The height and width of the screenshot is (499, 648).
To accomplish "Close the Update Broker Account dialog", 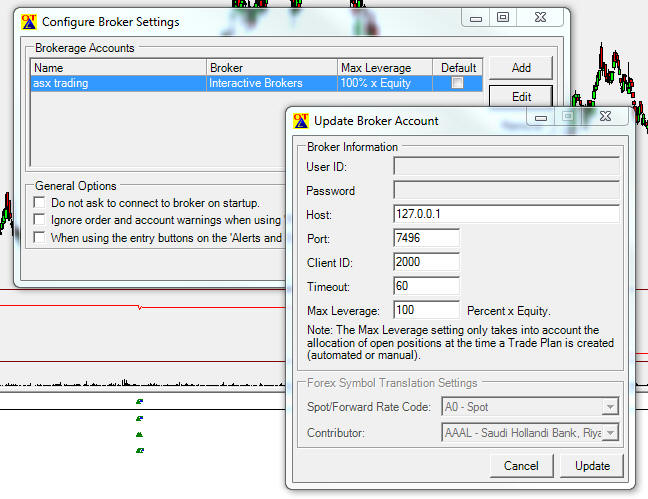I will point(605,116).
